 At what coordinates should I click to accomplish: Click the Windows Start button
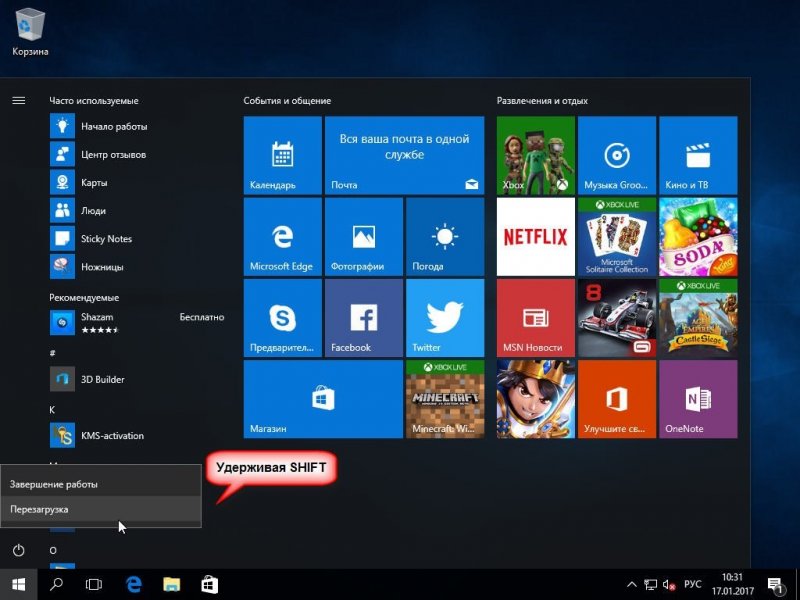coord(19,585)
